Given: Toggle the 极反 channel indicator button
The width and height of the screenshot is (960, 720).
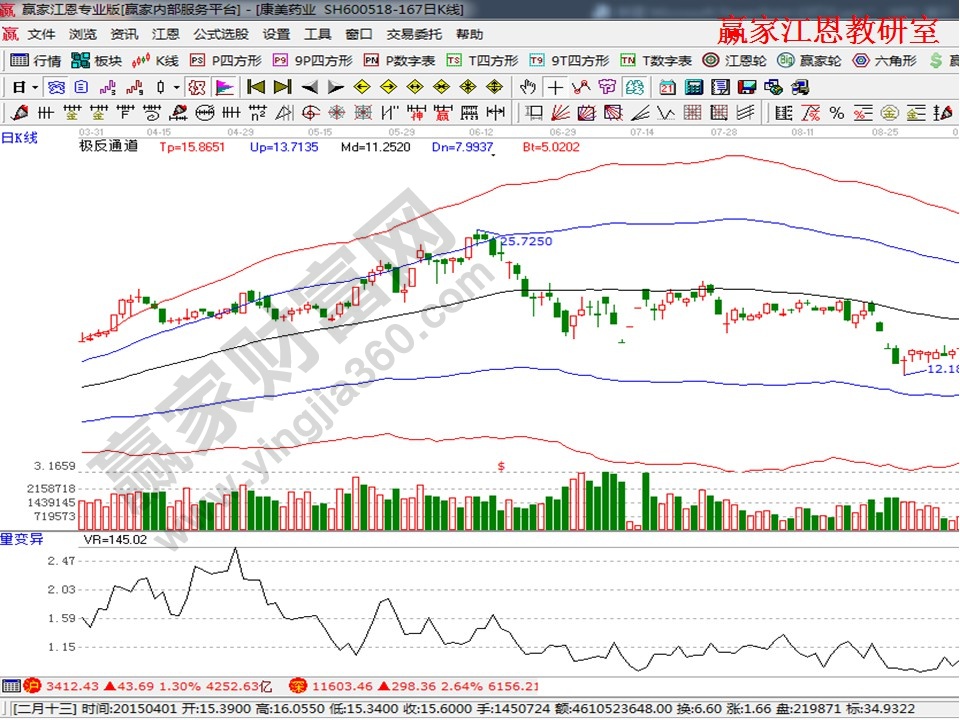Looking at the screenshot, I should (x=197, y=86).
